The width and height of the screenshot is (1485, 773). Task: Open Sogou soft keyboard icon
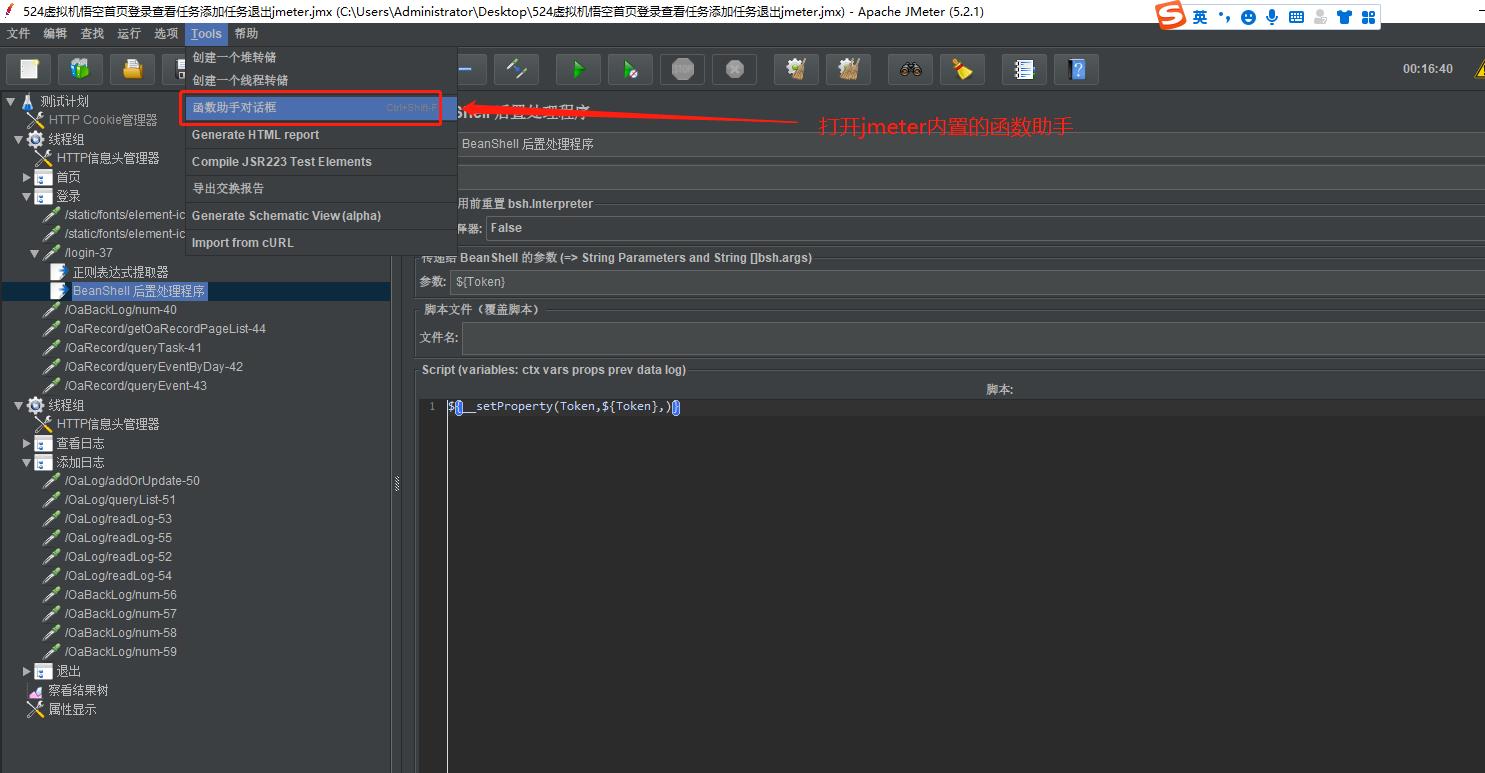pos(1296,17)
